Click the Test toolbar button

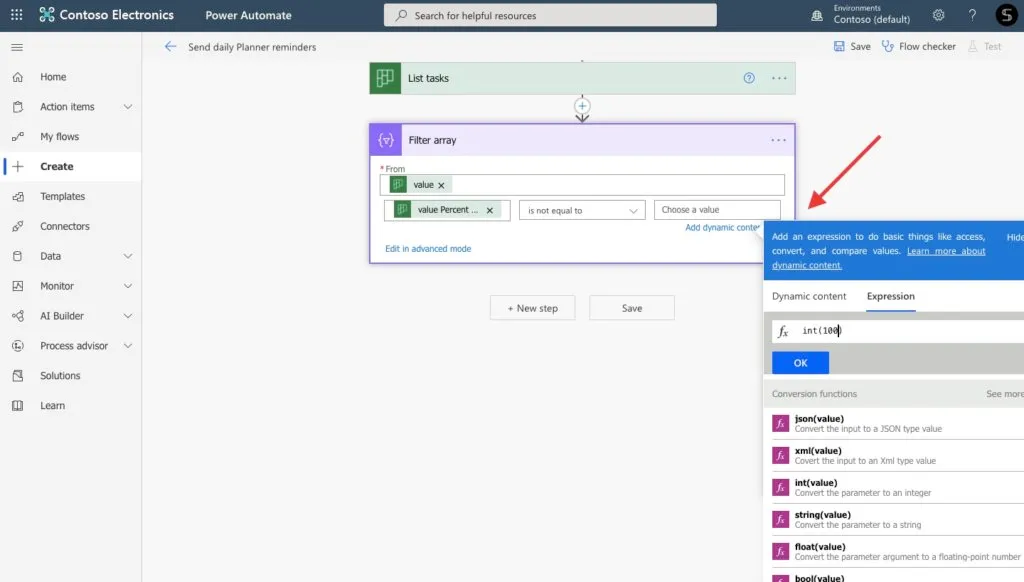coord(985,46)
